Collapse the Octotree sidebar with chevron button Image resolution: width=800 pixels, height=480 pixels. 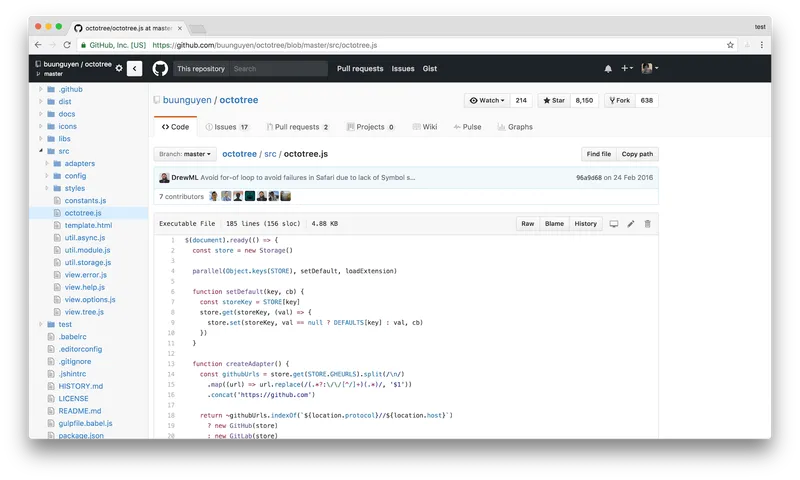135,68
